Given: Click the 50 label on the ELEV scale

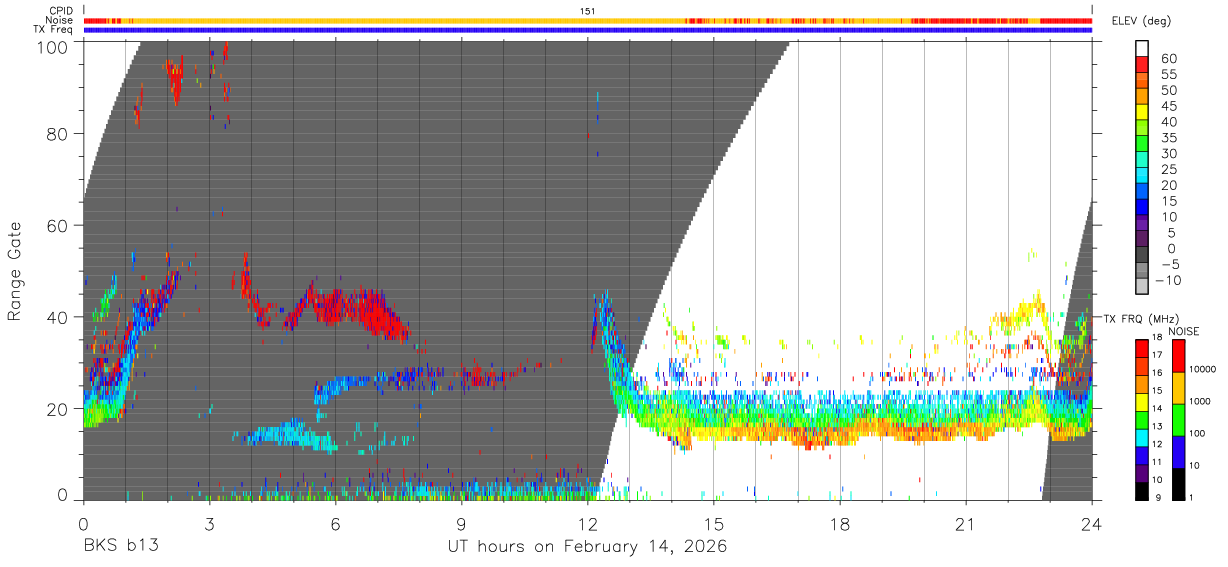Looking at the screenshot, I should (1167, 89).
